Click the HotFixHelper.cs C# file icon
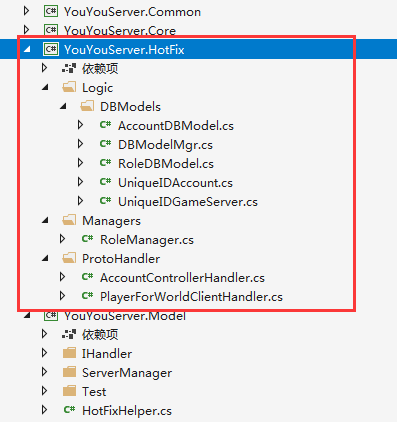 tap(69, 410)
